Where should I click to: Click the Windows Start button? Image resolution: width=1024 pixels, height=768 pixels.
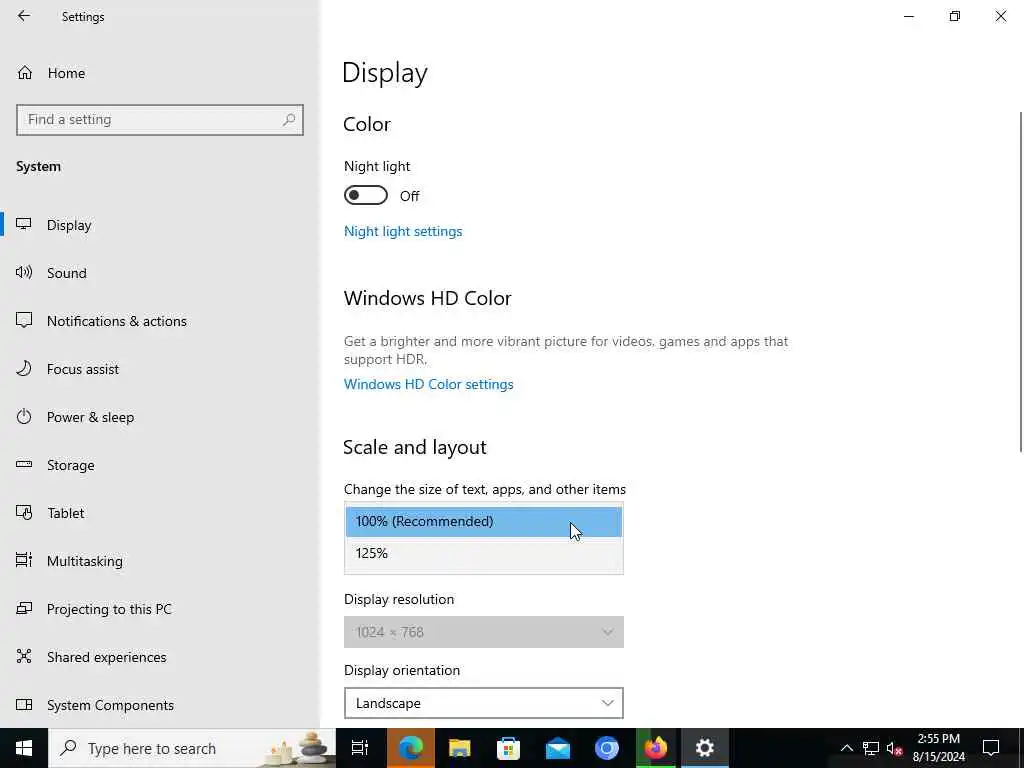(x=24, y=748)
